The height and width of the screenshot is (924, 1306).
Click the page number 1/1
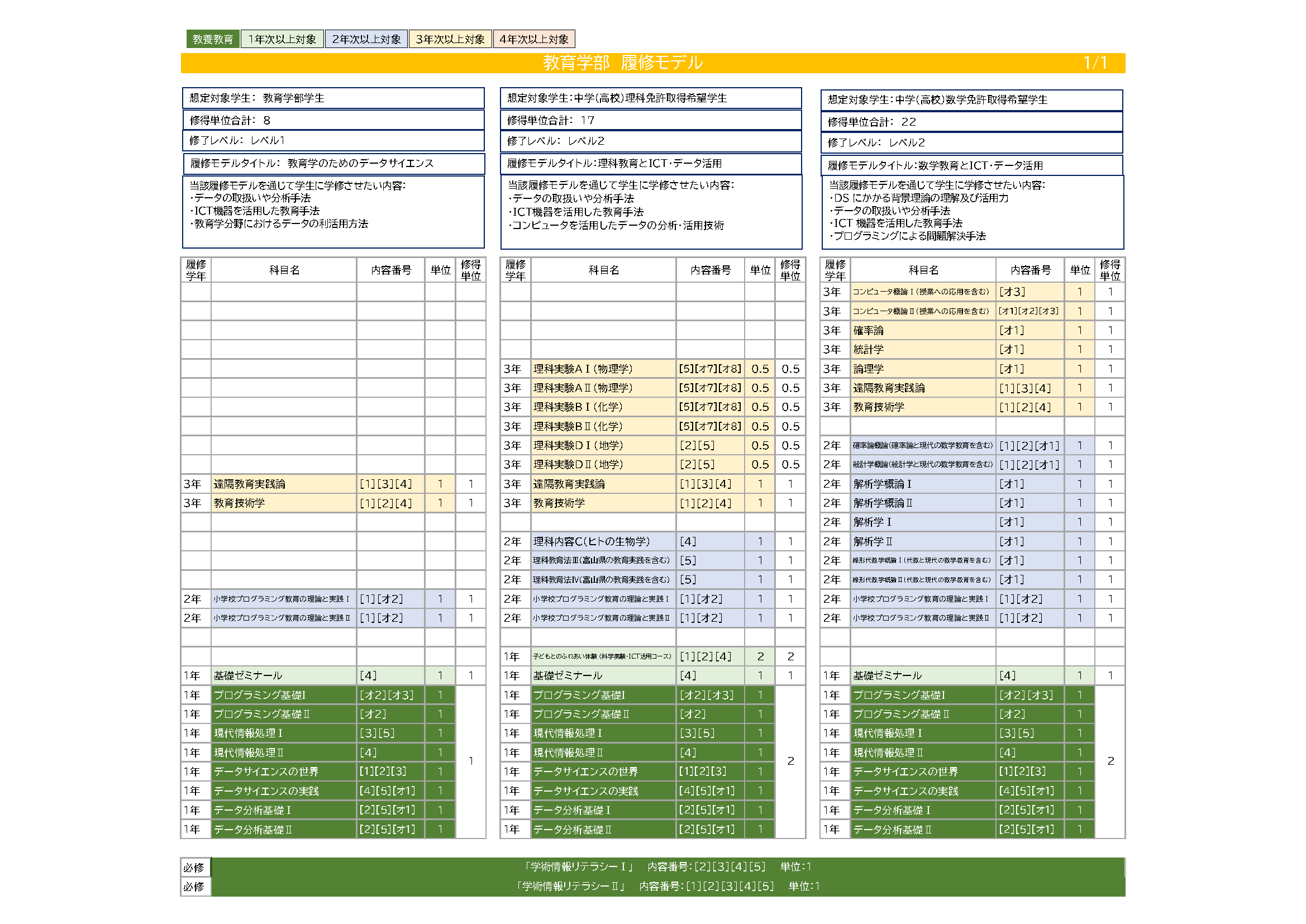[x=1094, y=63]
